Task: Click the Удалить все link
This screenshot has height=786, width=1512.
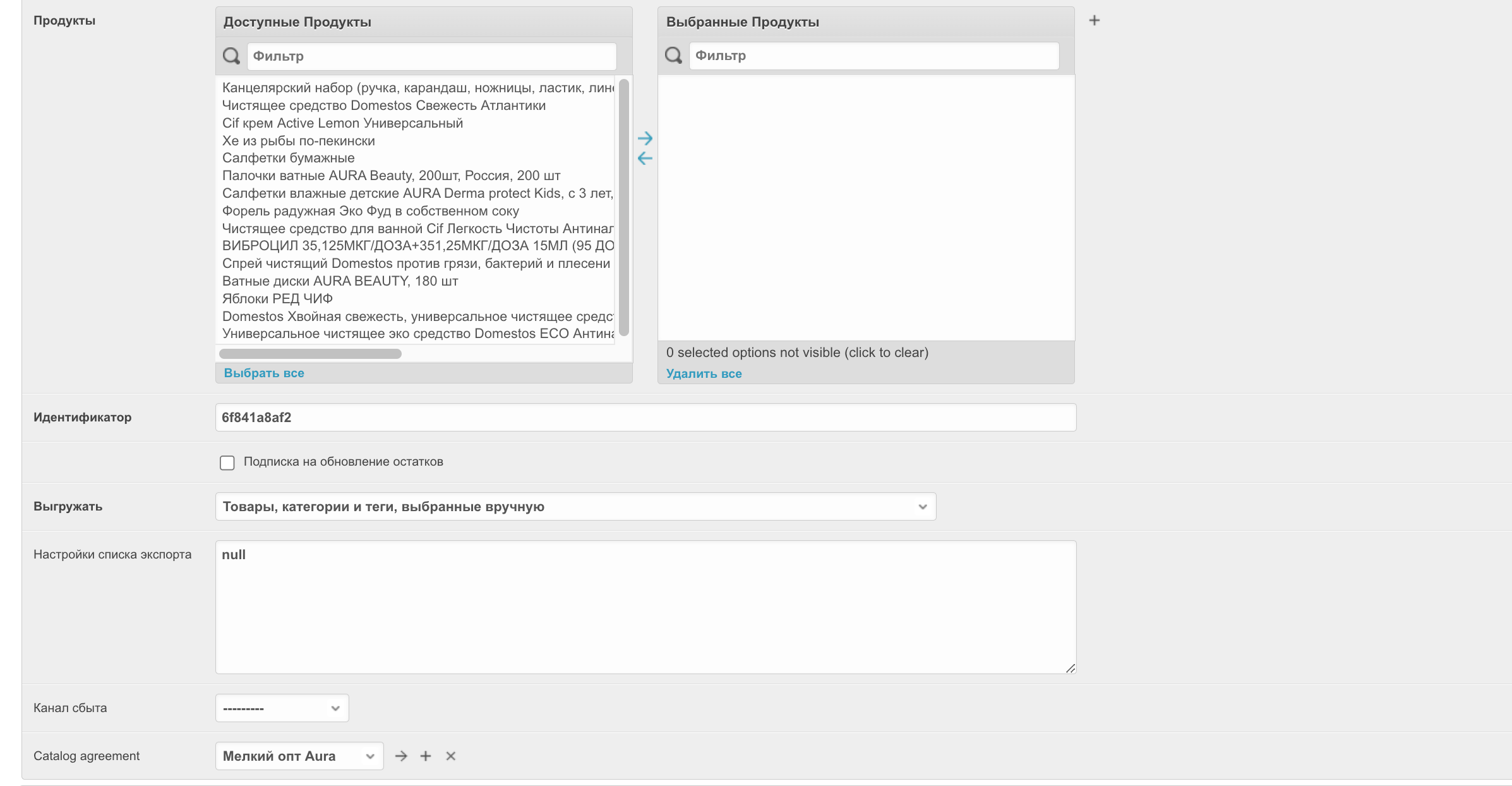Action: pos(704,374)
